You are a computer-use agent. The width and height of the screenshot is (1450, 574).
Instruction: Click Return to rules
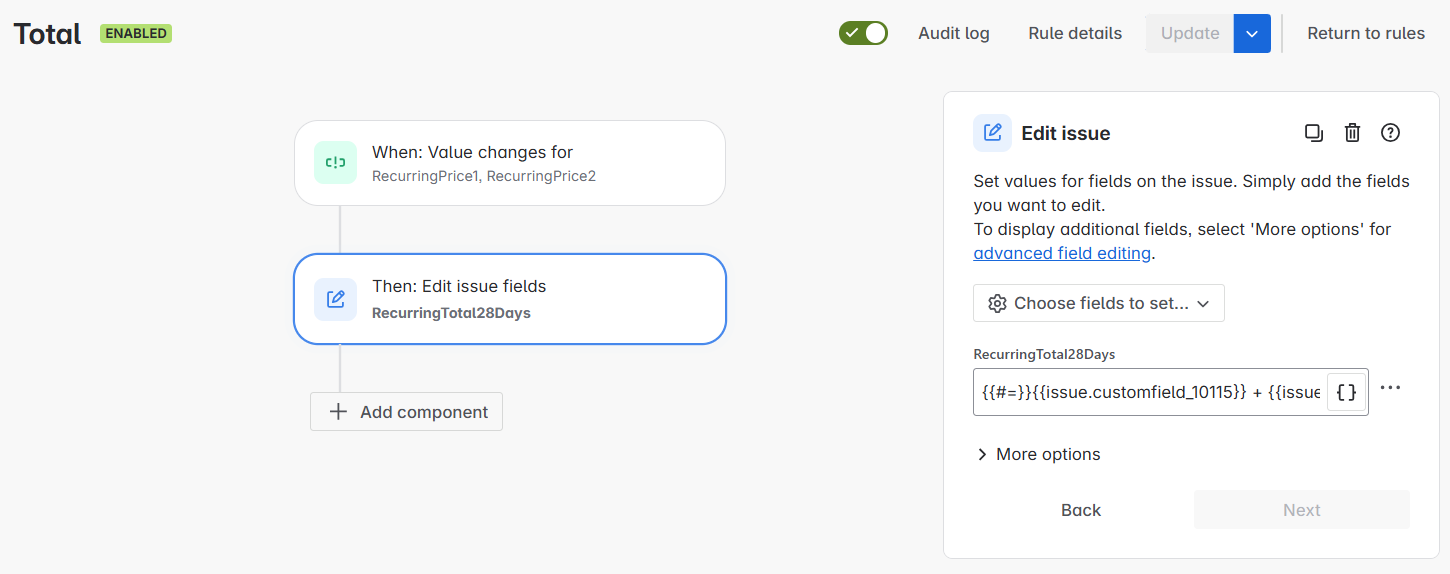click(1366, 33)
